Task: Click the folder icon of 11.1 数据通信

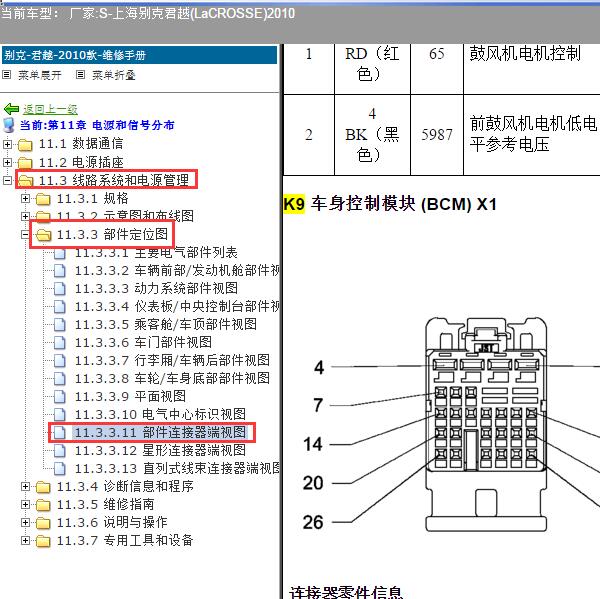Action: (25, 145)
